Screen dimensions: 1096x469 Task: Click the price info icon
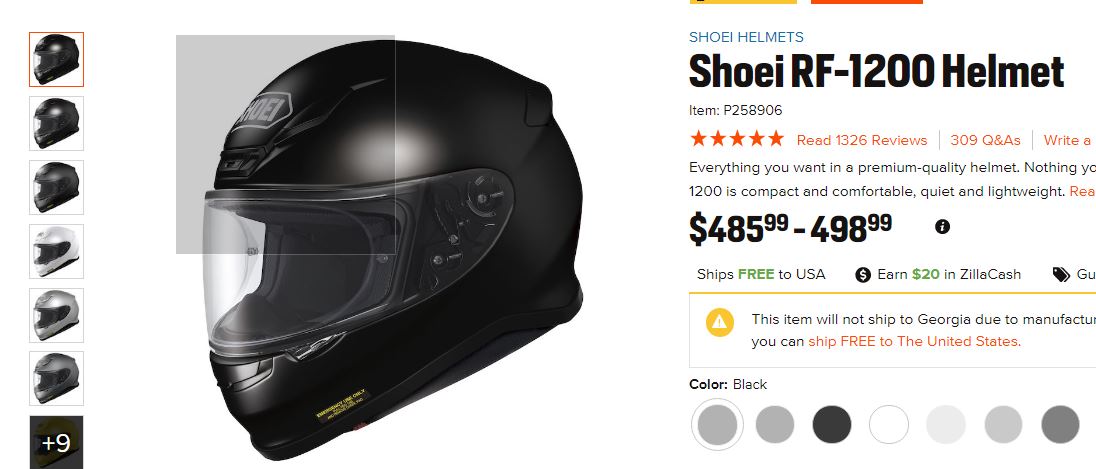pos(942,226)
